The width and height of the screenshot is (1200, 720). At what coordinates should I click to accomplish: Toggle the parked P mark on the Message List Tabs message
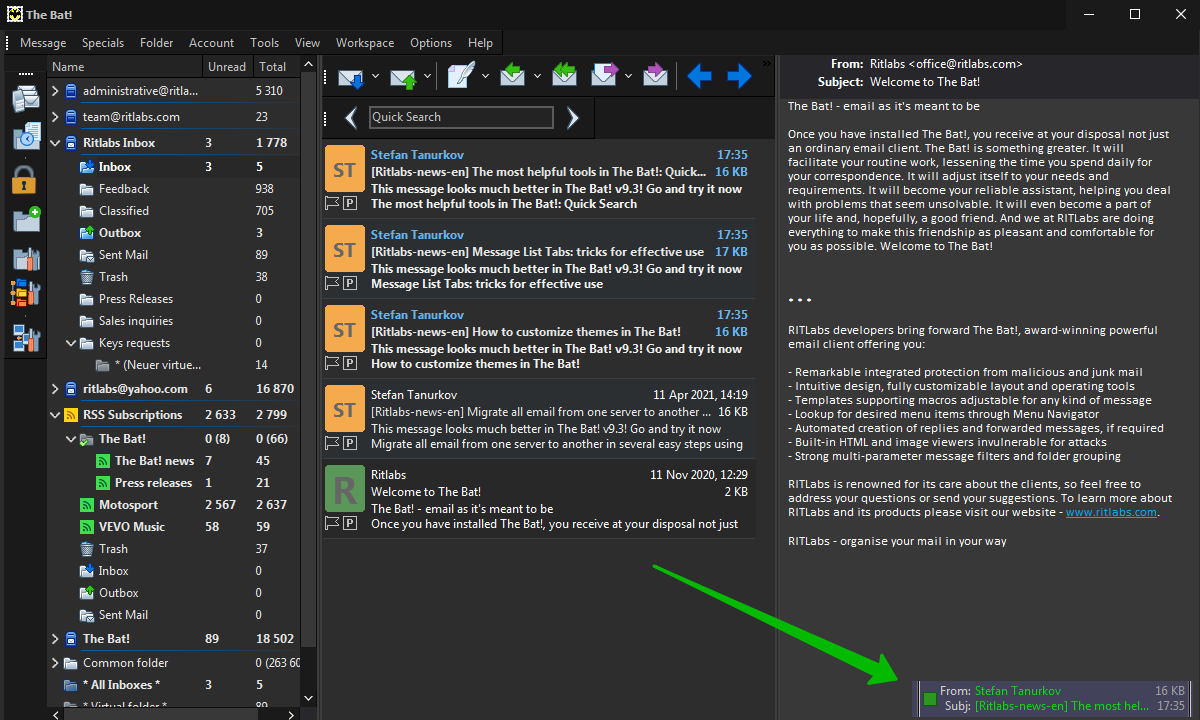coord(350,283)
